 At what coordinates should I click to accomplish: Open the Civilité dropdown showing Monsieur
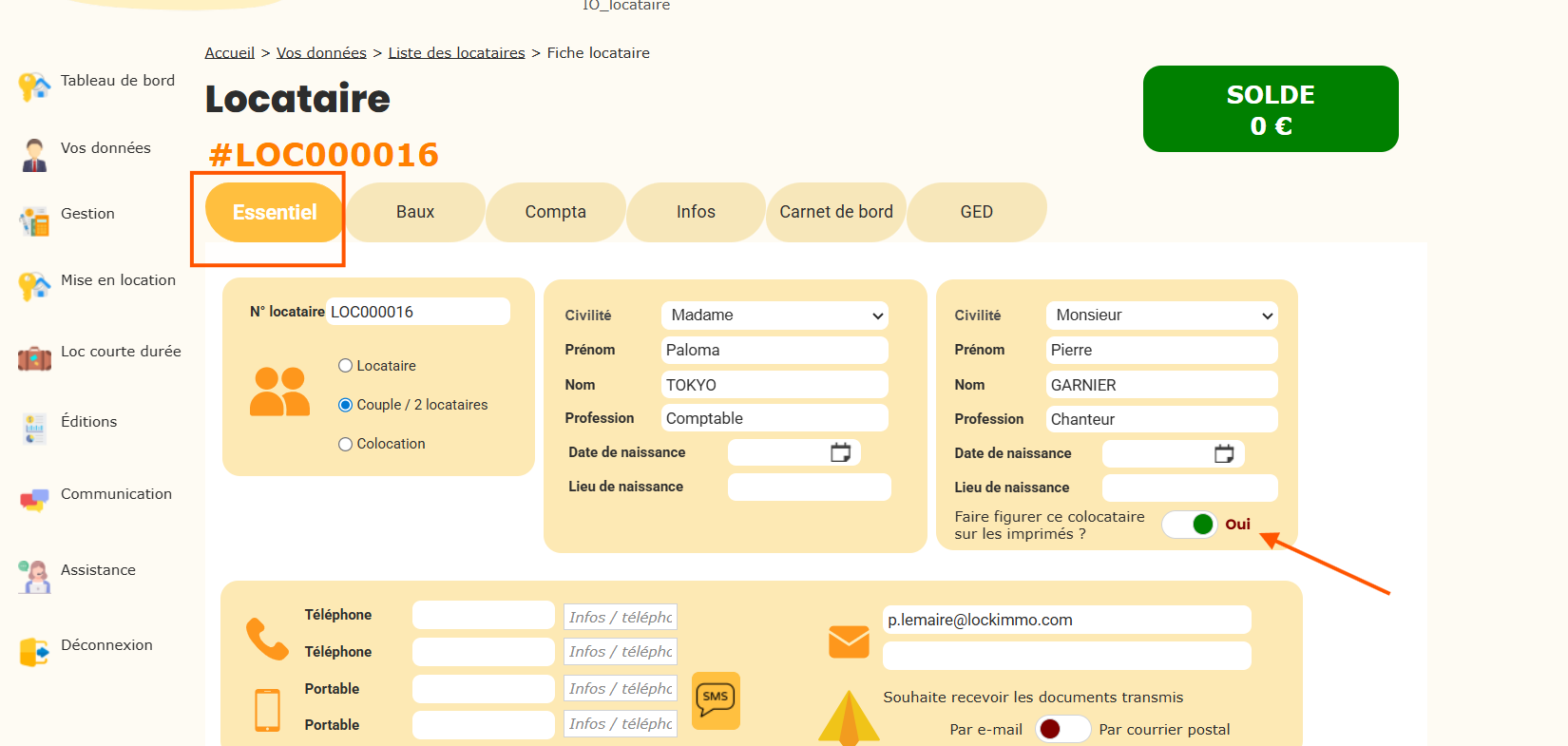tap(1161, 316)
